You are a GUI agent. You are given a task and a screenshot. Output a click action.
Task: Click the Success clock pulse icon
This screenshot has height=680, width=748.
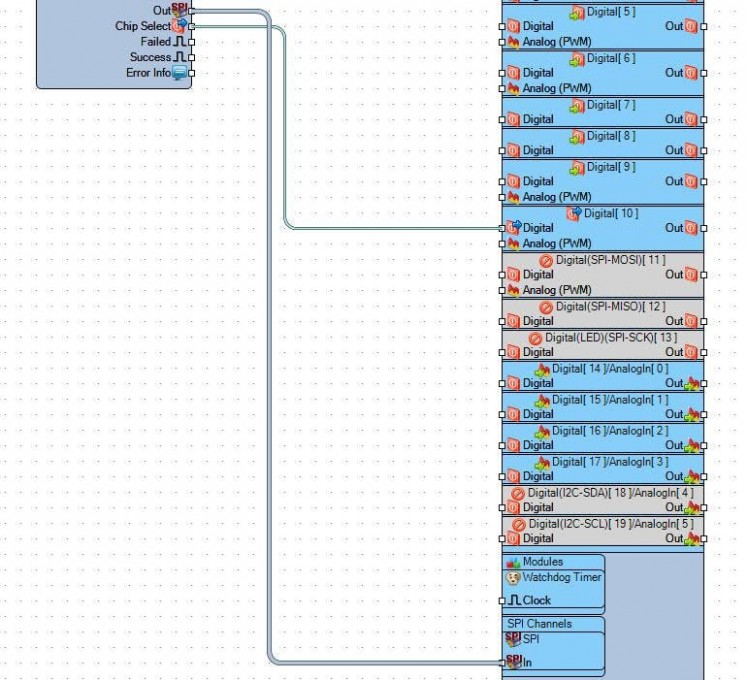click(x=179, y=57)
